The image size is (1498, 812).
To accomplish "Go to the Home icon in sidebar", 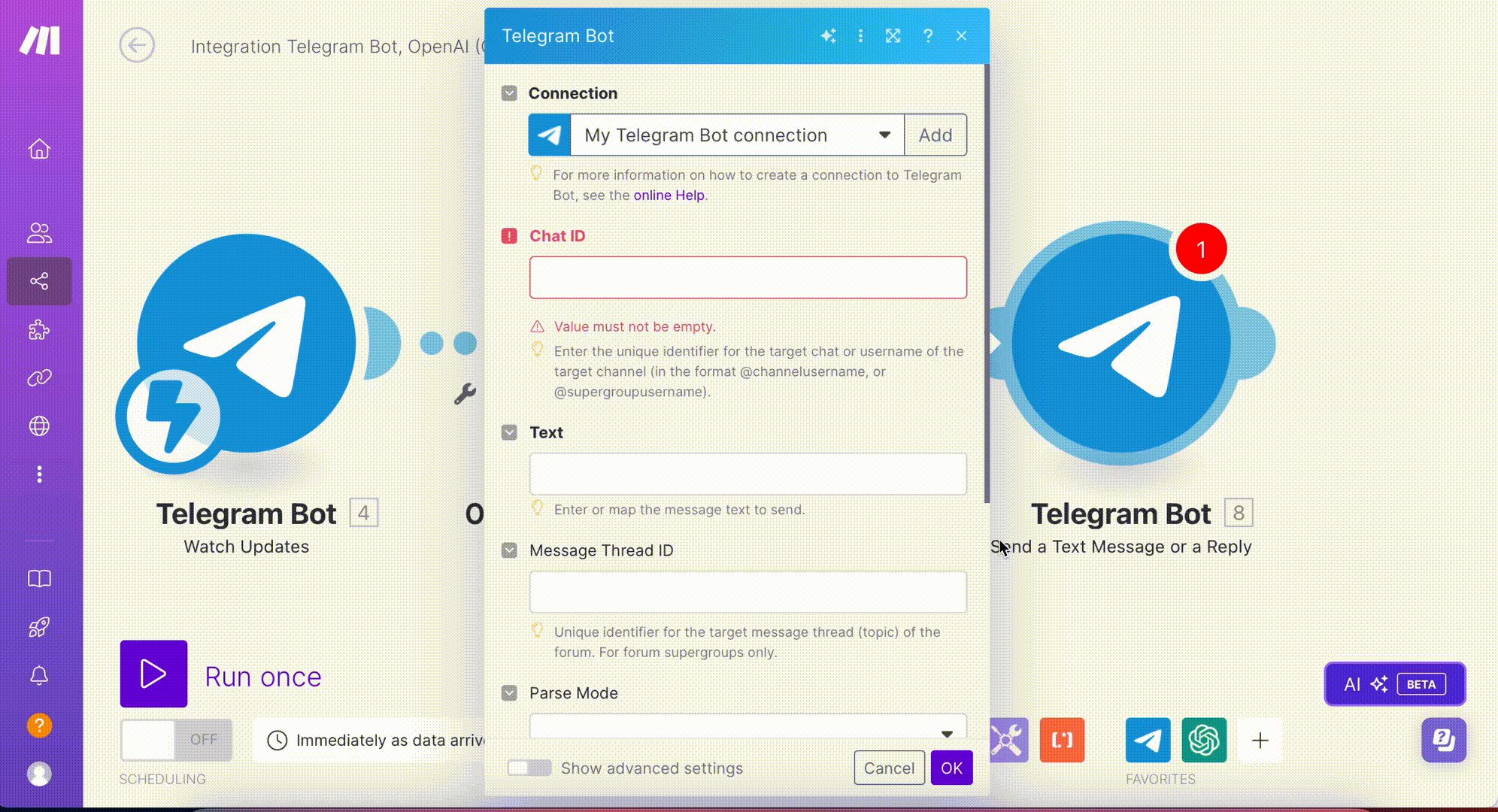I will pyautogui.click(x=39, y=149).
